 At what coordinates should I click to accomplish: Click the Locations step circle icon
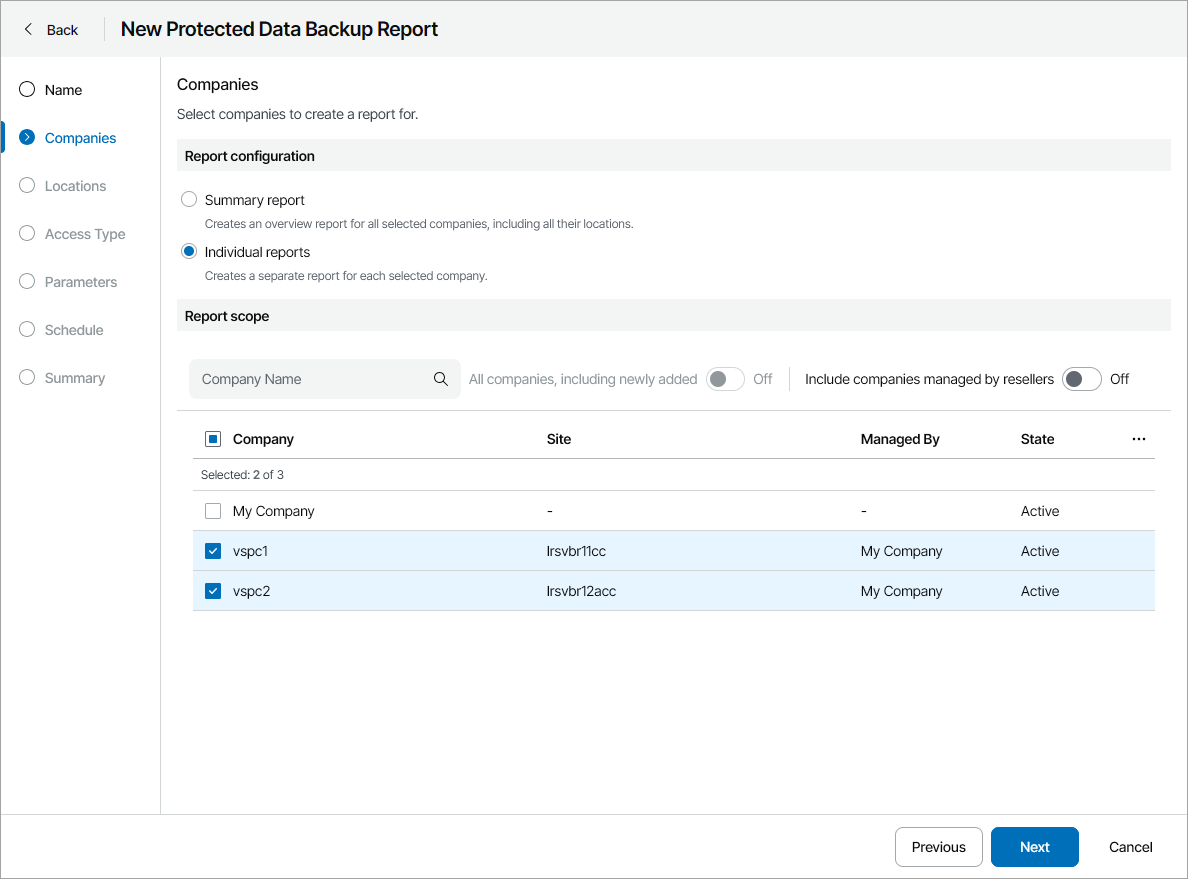click(27, 186)
